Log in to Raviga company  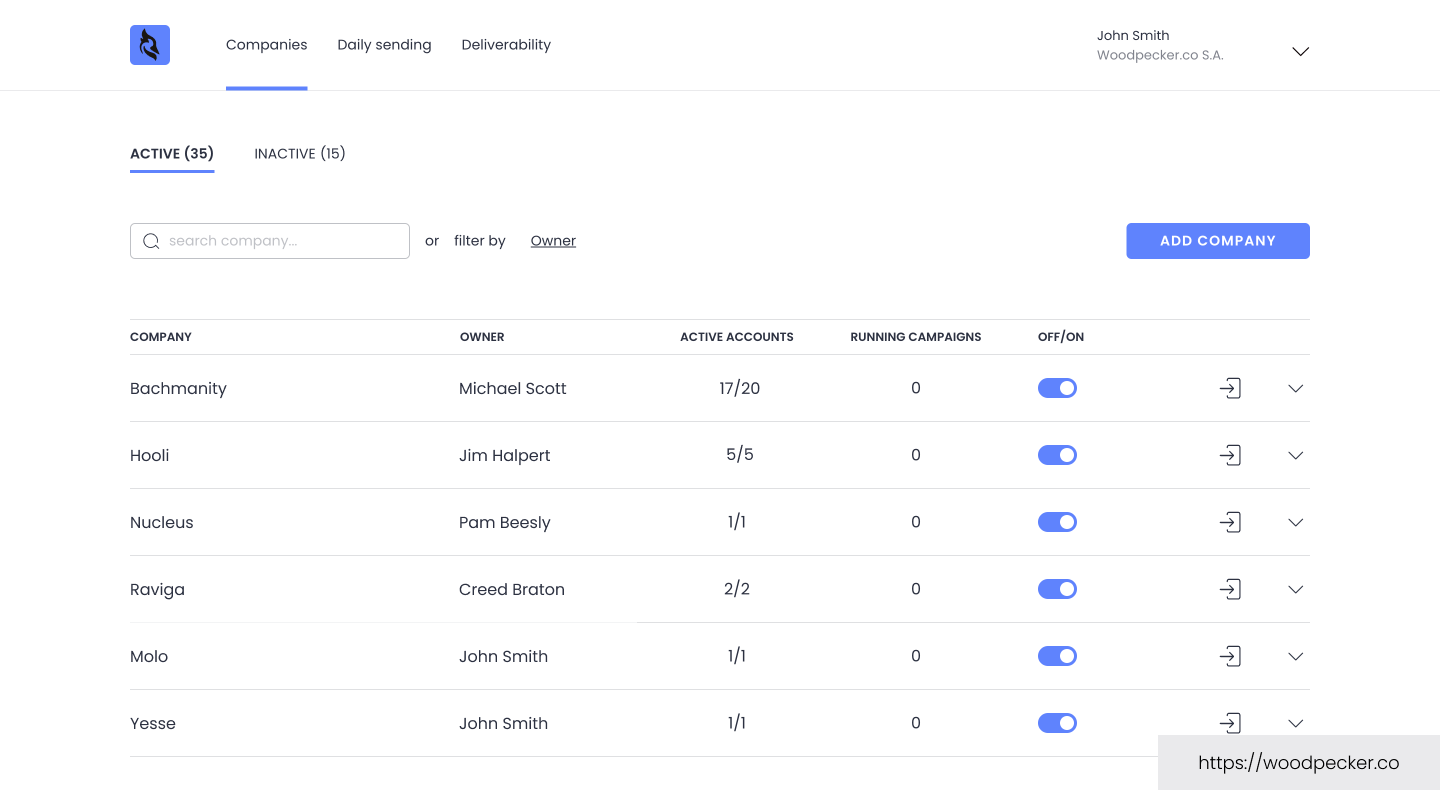1230,589
